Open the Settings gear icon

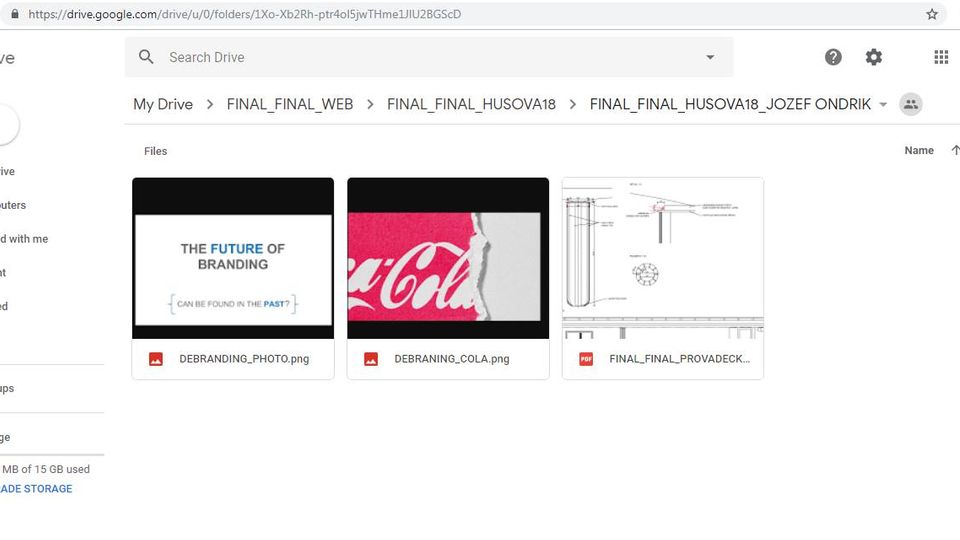click(874, 57)
